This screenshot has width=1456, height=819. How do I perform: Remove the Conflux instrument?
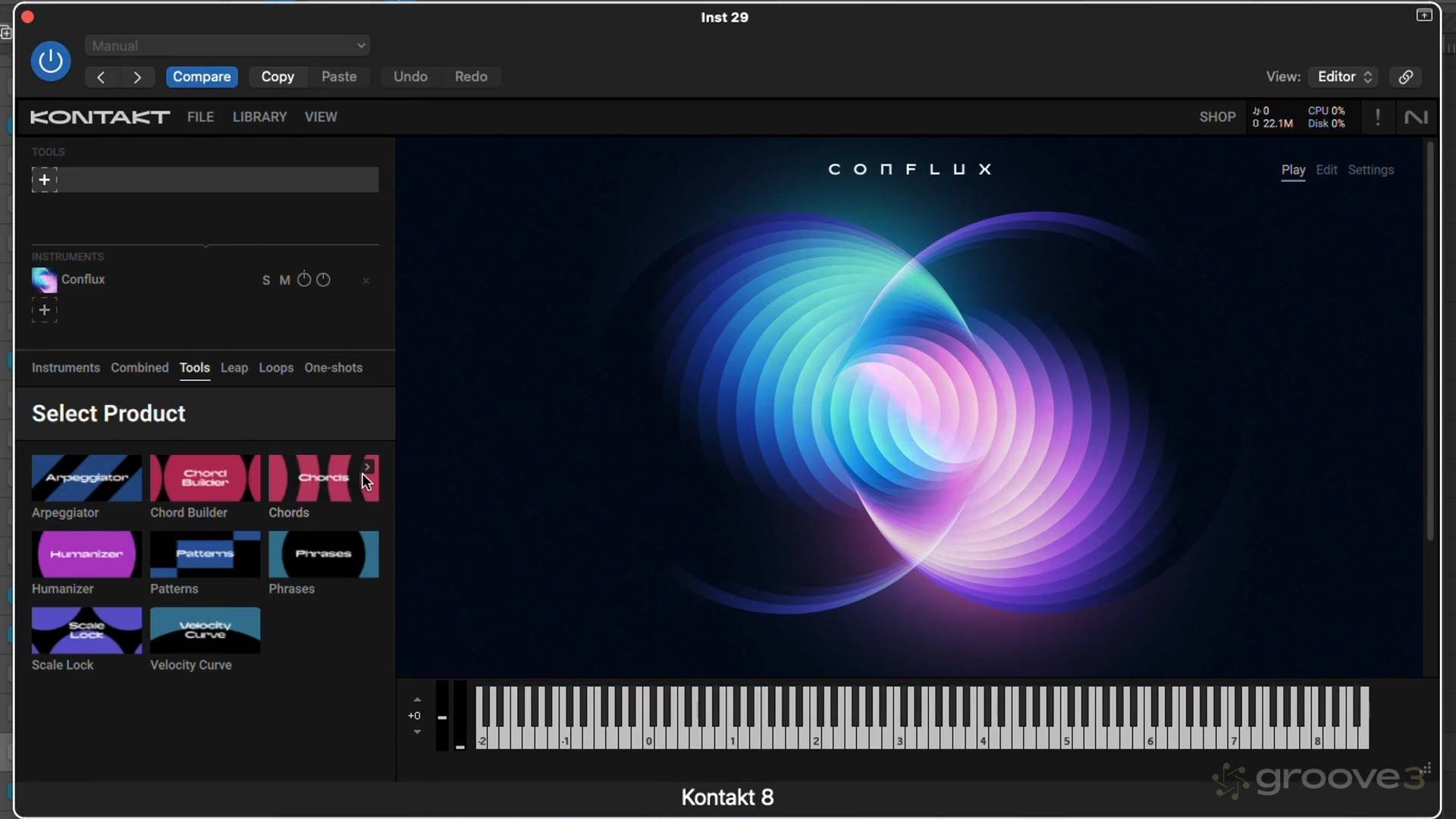[366, 281]
